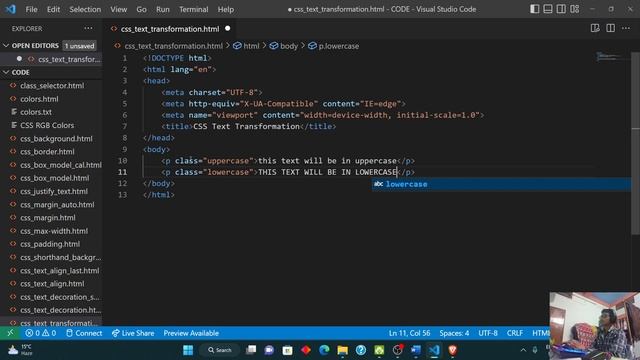
Task: Open css_box_model_cal.html file
Action: coord(60,165)
